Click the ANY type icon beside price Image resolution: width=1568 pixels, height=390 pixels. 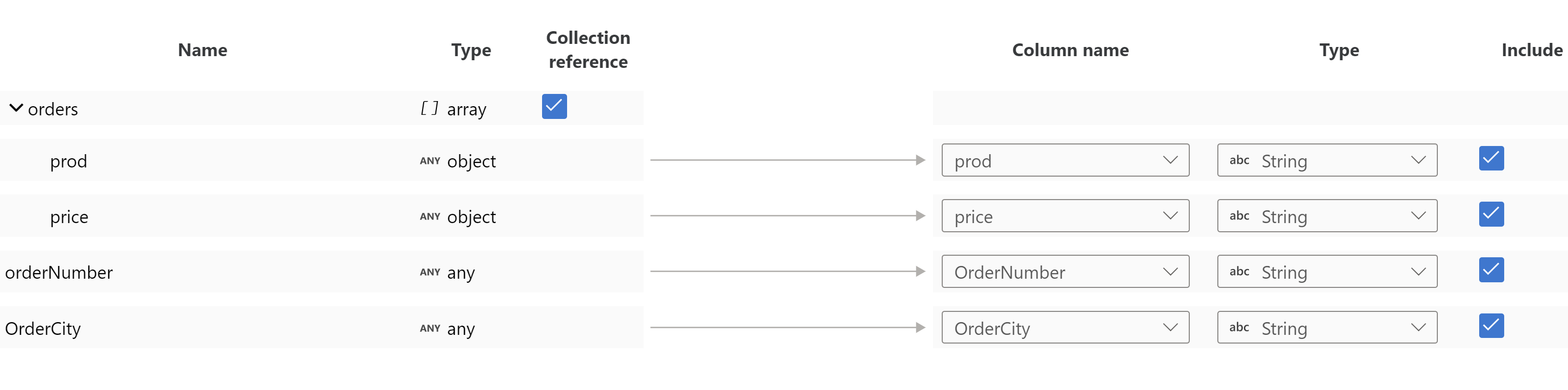[430, 216]
